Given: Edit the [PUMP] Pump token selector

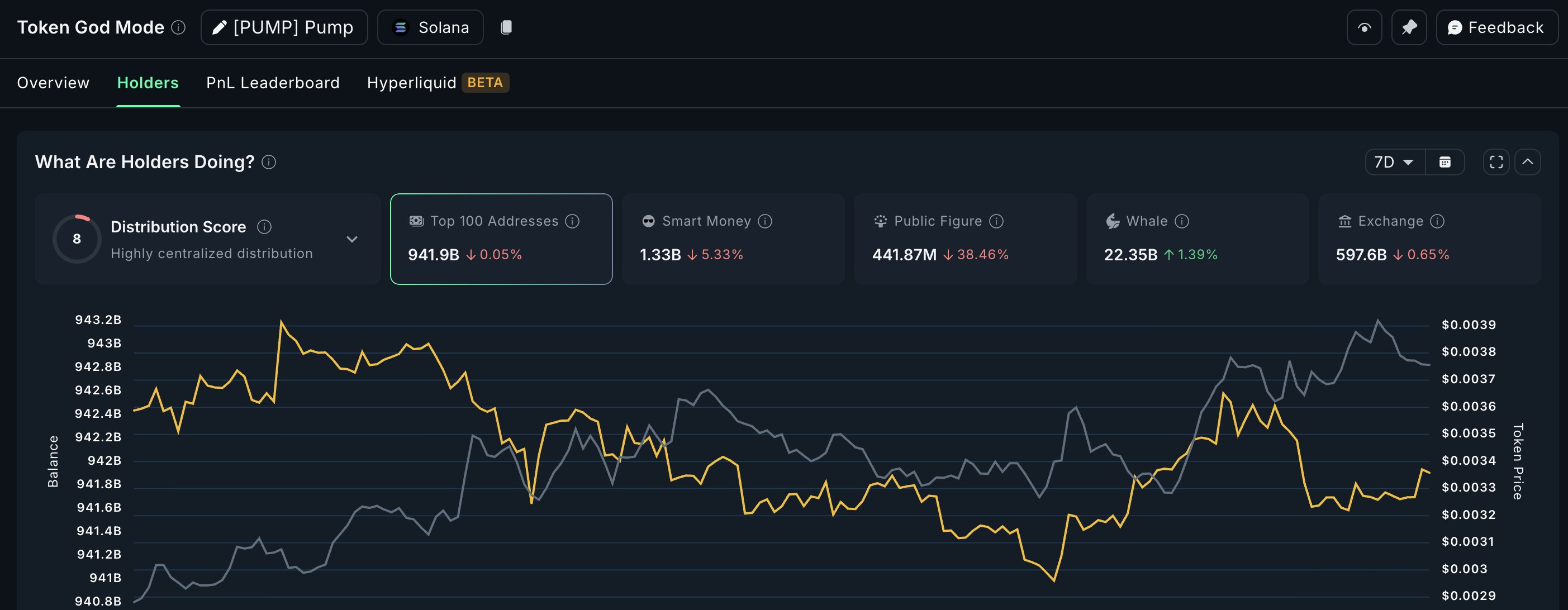Looking at the screenshot, I should [284, 27].
